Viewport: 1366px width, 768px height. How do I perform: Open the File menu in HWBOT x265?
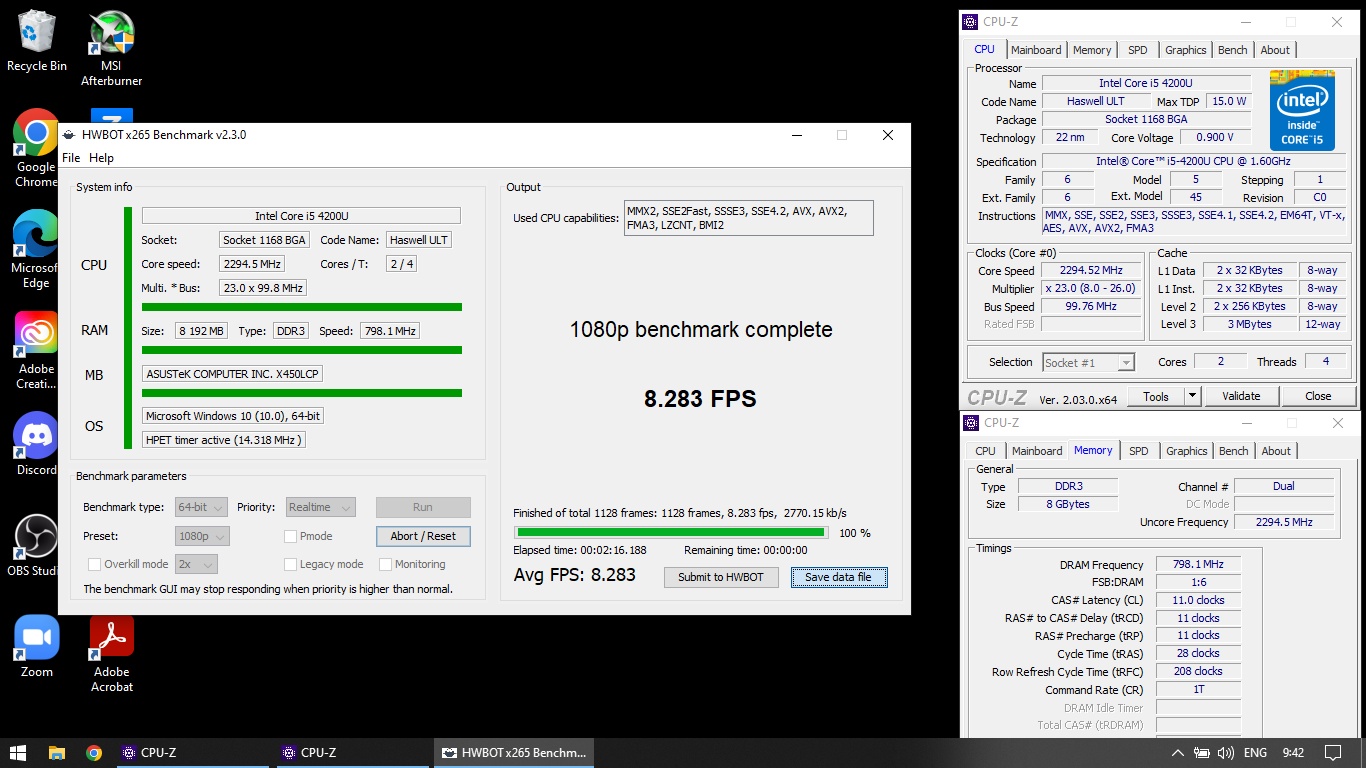click(x=71, y=158)
